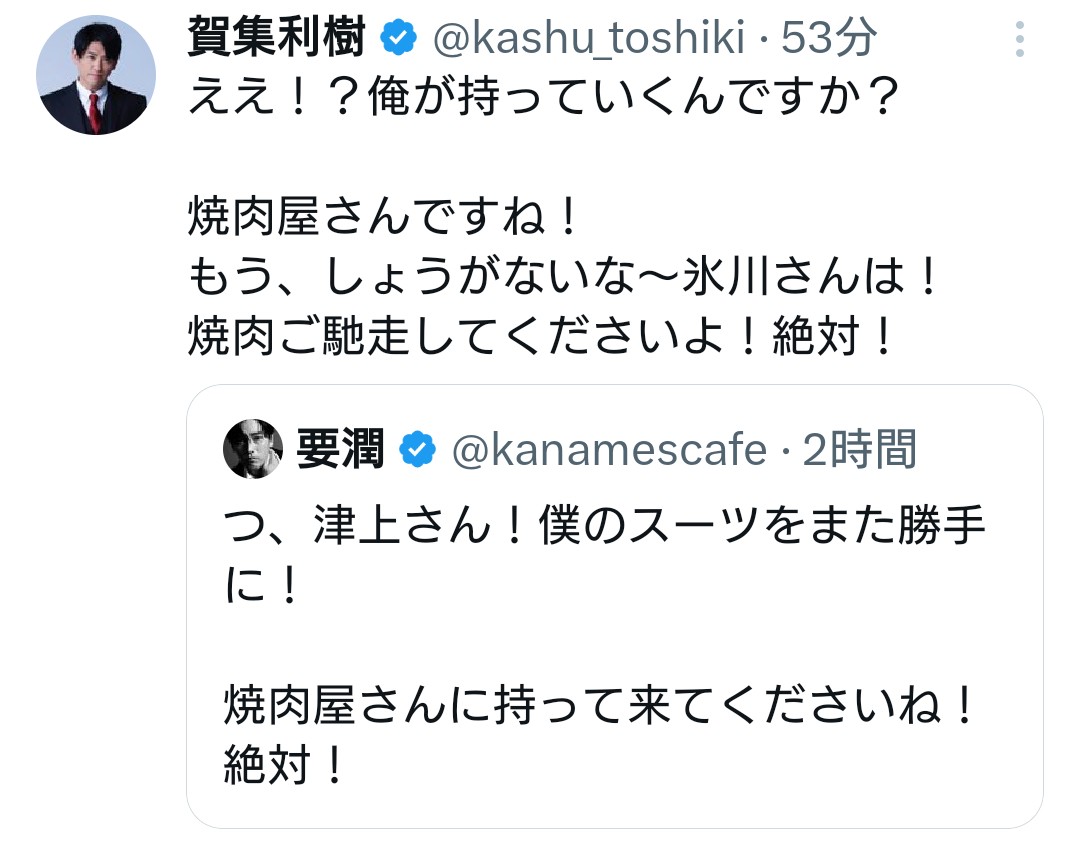Image resolution: width=1080 pixels, height=851 pixels.
Task: Click the line 焼肉屋さんですね！
Action: pyautogui.click(x=385, y=220)
